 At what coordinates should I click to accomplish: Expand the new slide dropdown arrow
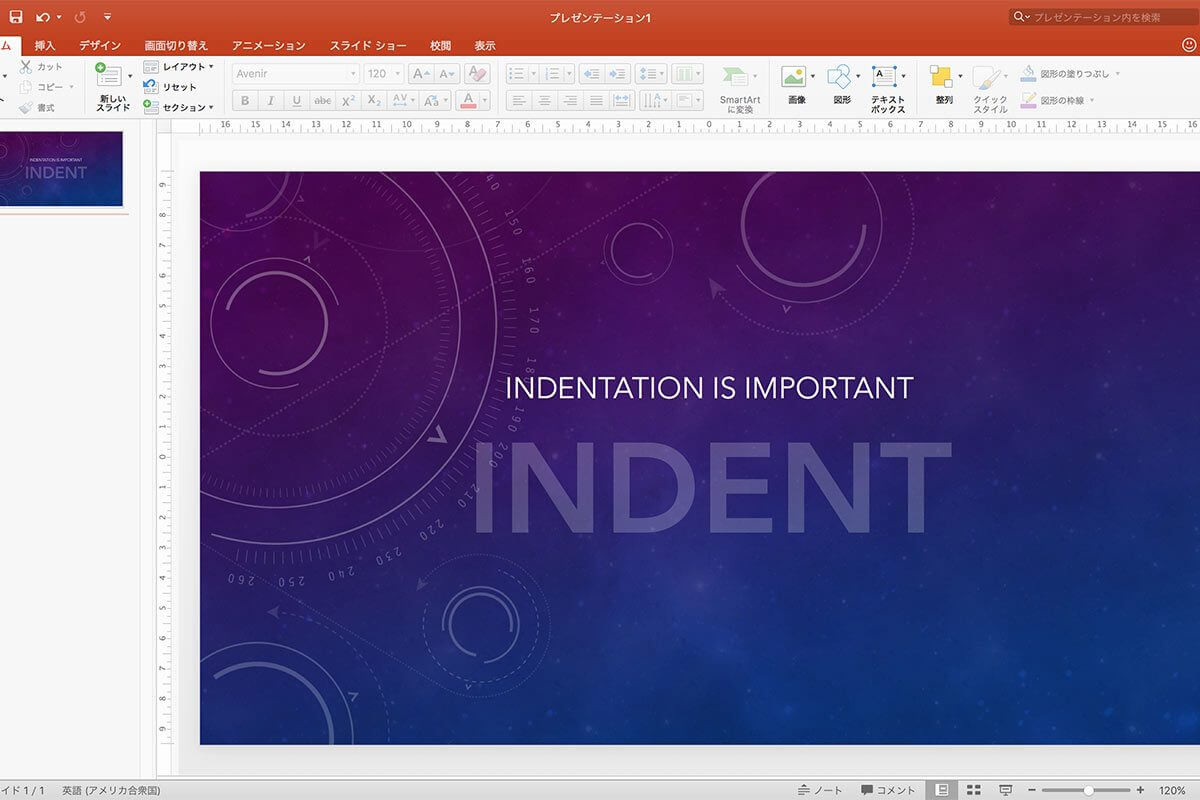(x=128, y=77)
